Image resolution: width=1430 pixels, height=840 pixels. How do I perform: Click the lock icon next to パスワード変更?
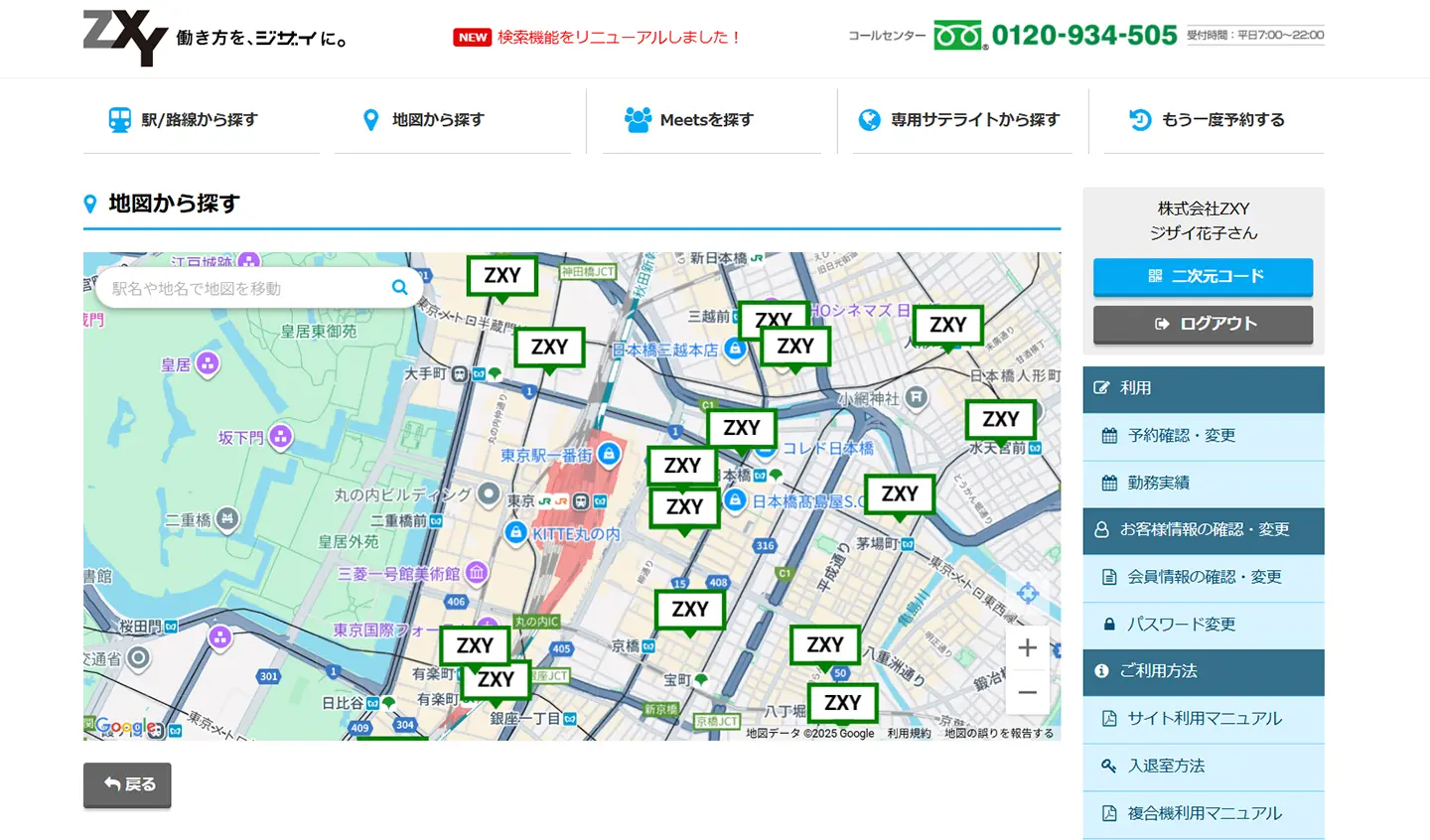coord(1109,625)
